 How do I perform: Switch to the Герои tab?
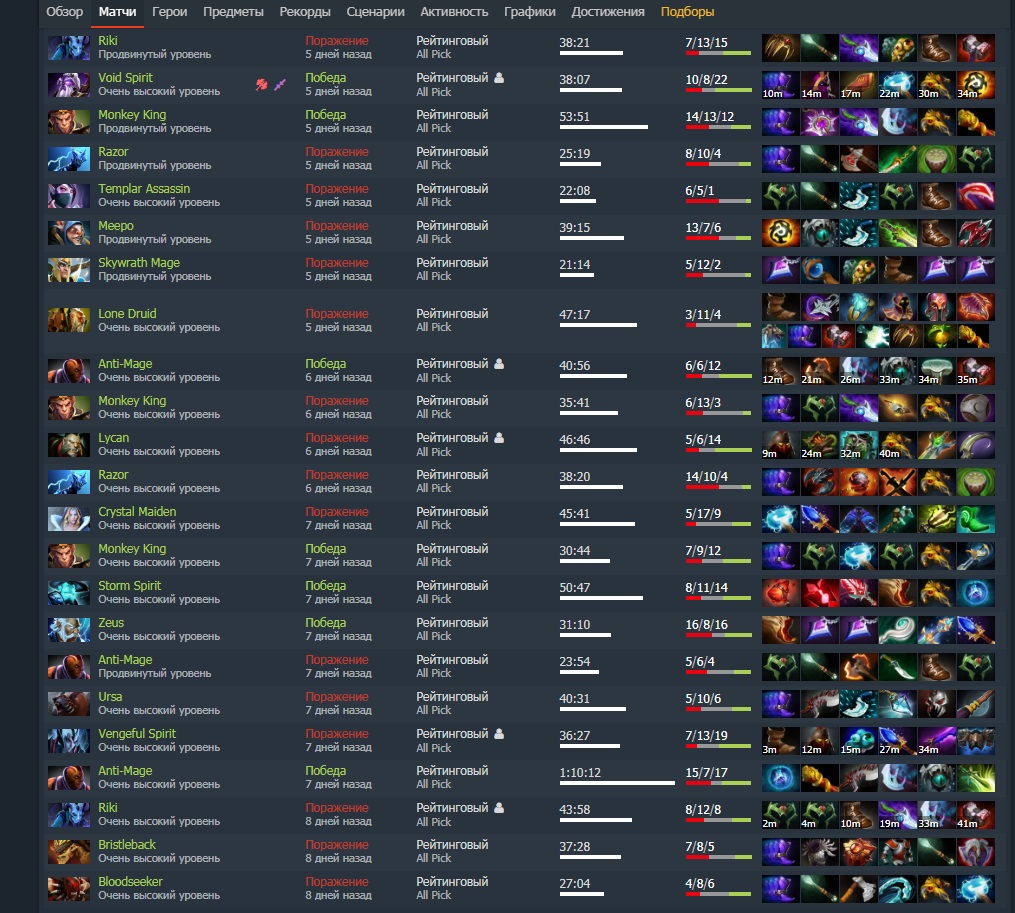170,12
